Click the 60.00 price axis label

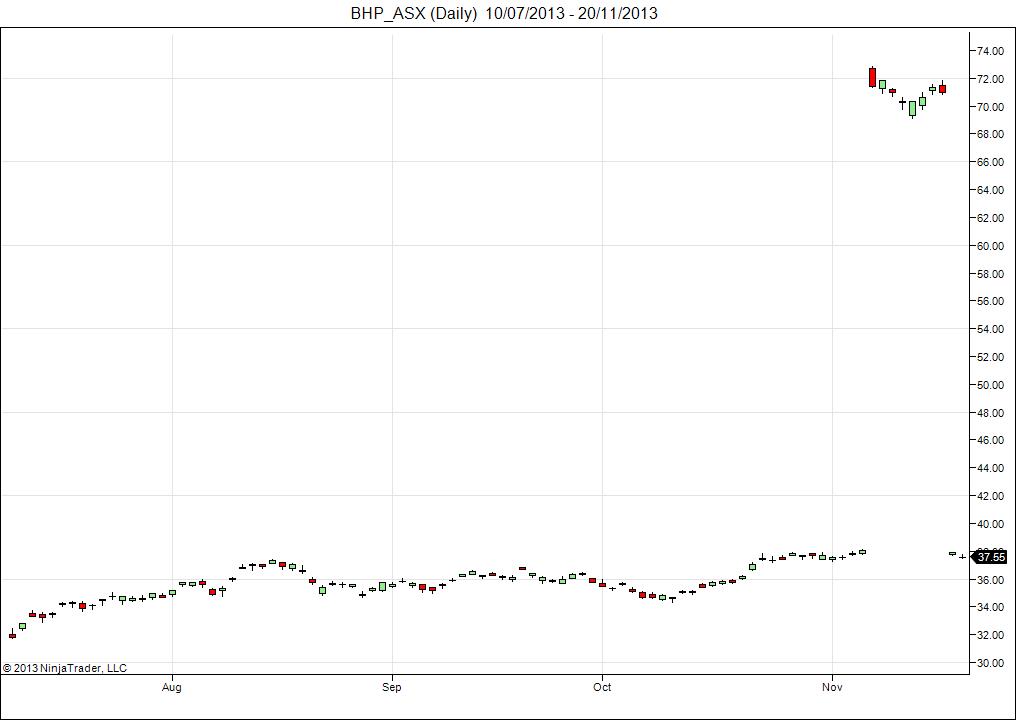pos(991,246)
